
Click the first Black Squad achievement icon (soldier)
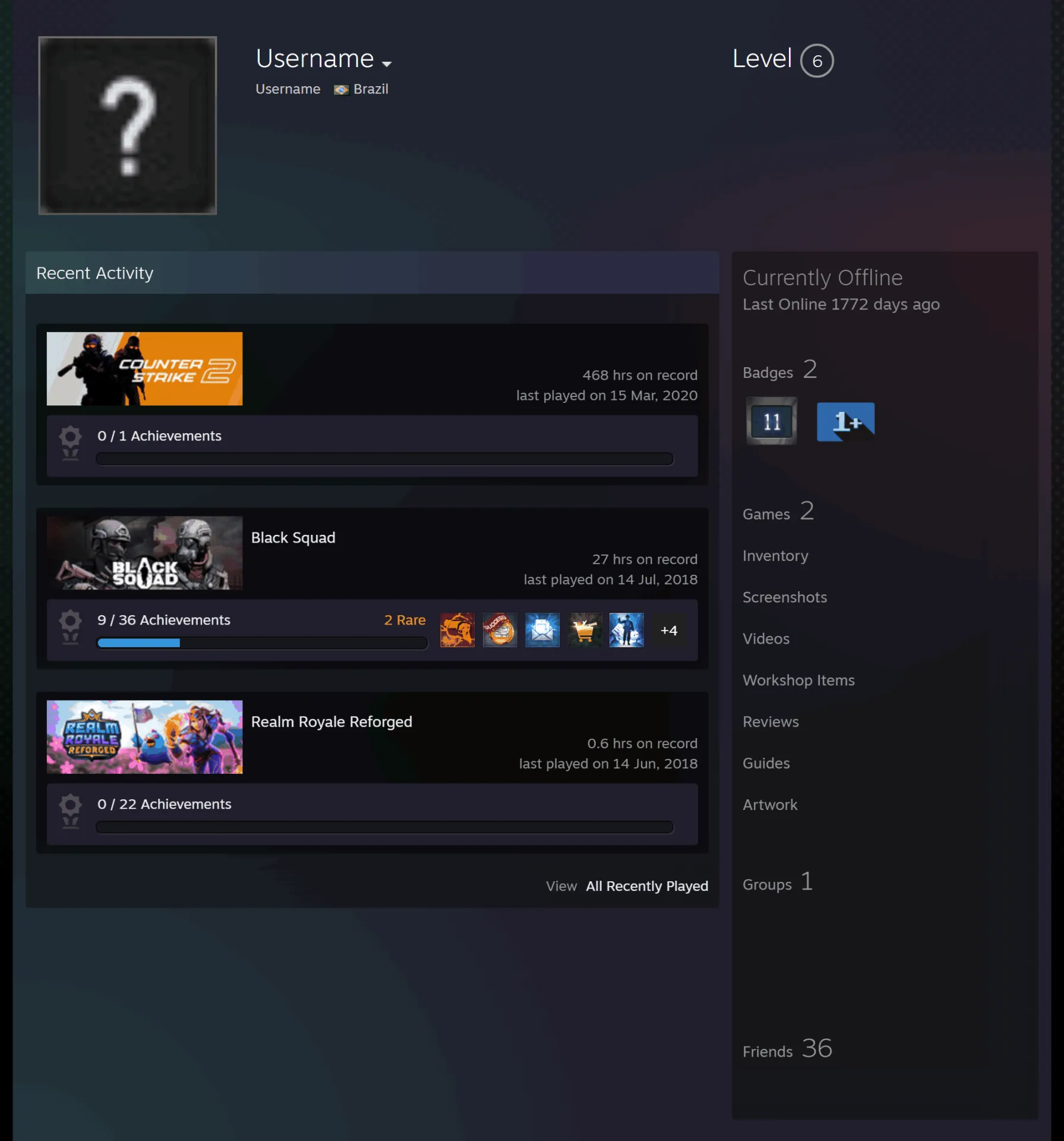click(457, 630)
